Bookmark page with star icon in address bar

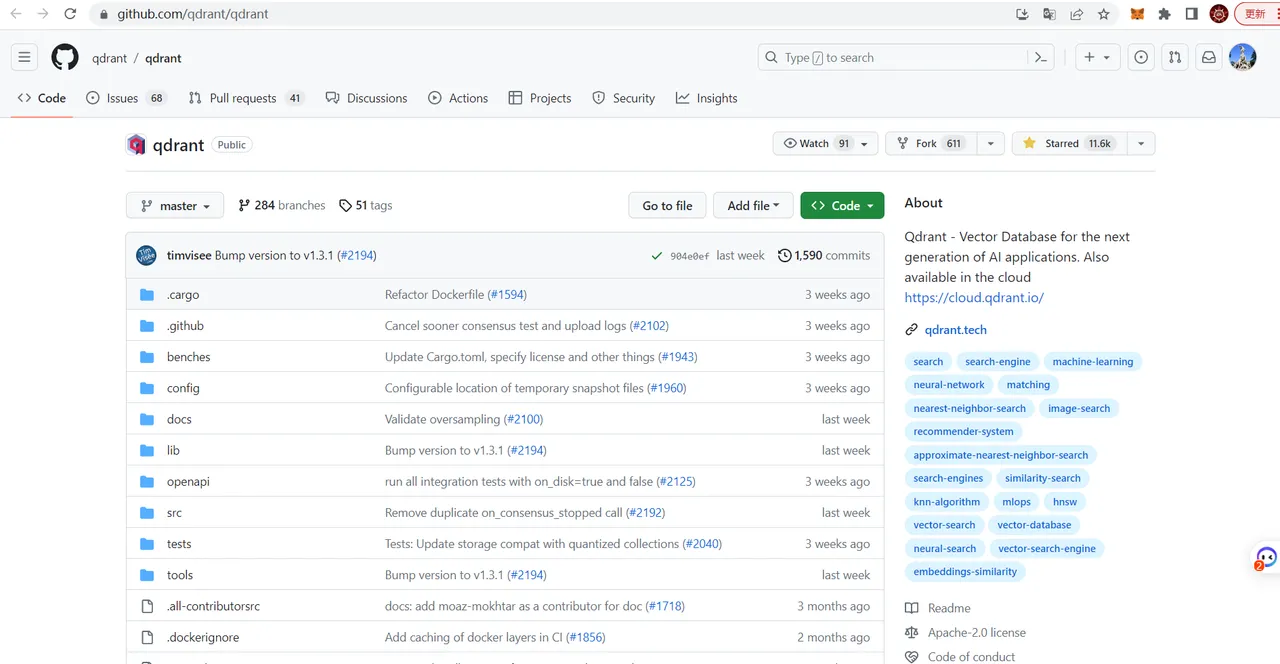(1104, 14)
